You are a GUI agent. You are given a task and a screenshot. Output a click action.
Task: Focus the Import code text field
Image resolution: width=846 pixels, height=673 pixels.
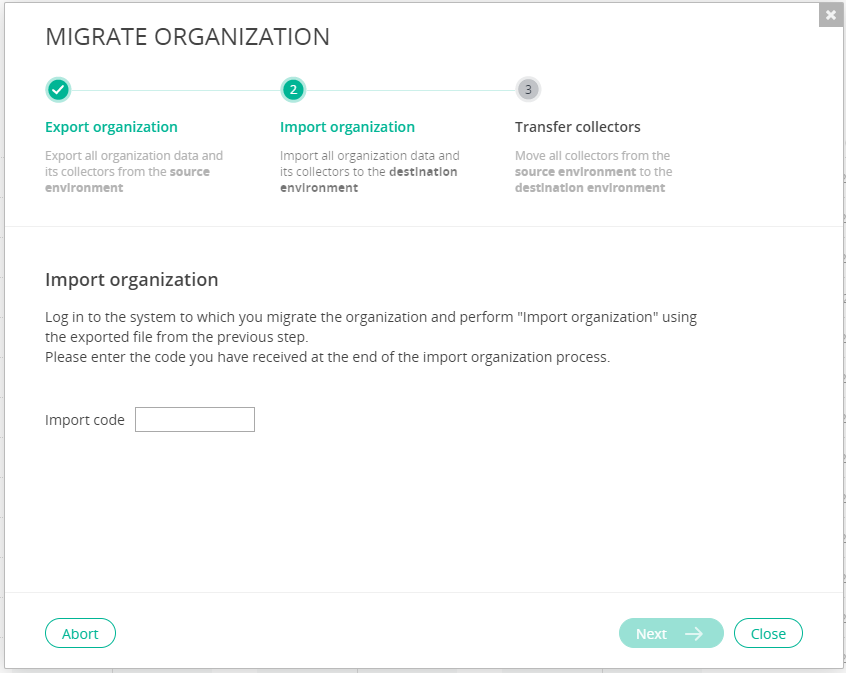[x=195, y=420]
